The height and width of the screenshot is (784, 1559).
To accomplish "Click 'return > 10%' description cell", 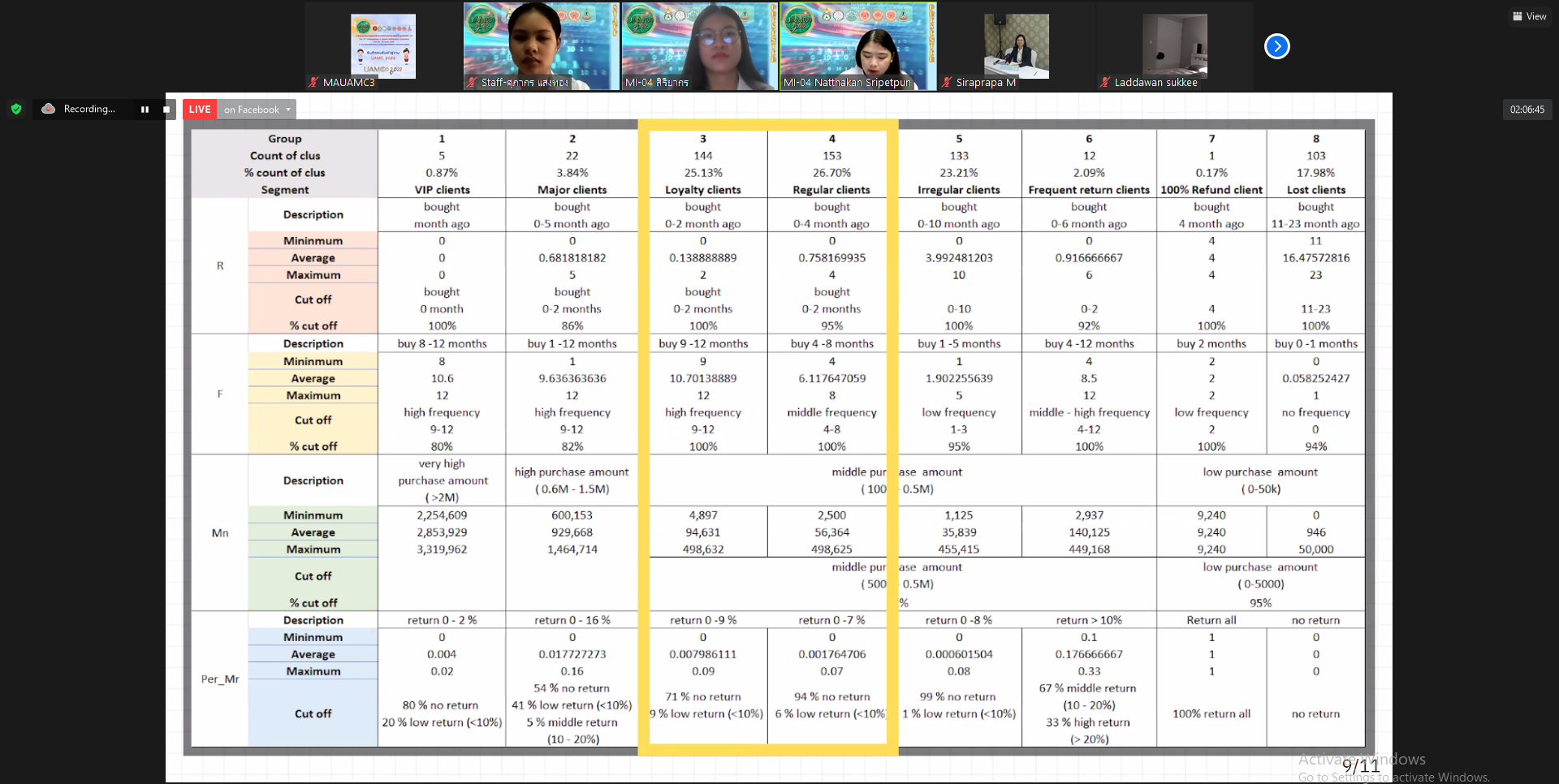I will tap(1089, 620).
